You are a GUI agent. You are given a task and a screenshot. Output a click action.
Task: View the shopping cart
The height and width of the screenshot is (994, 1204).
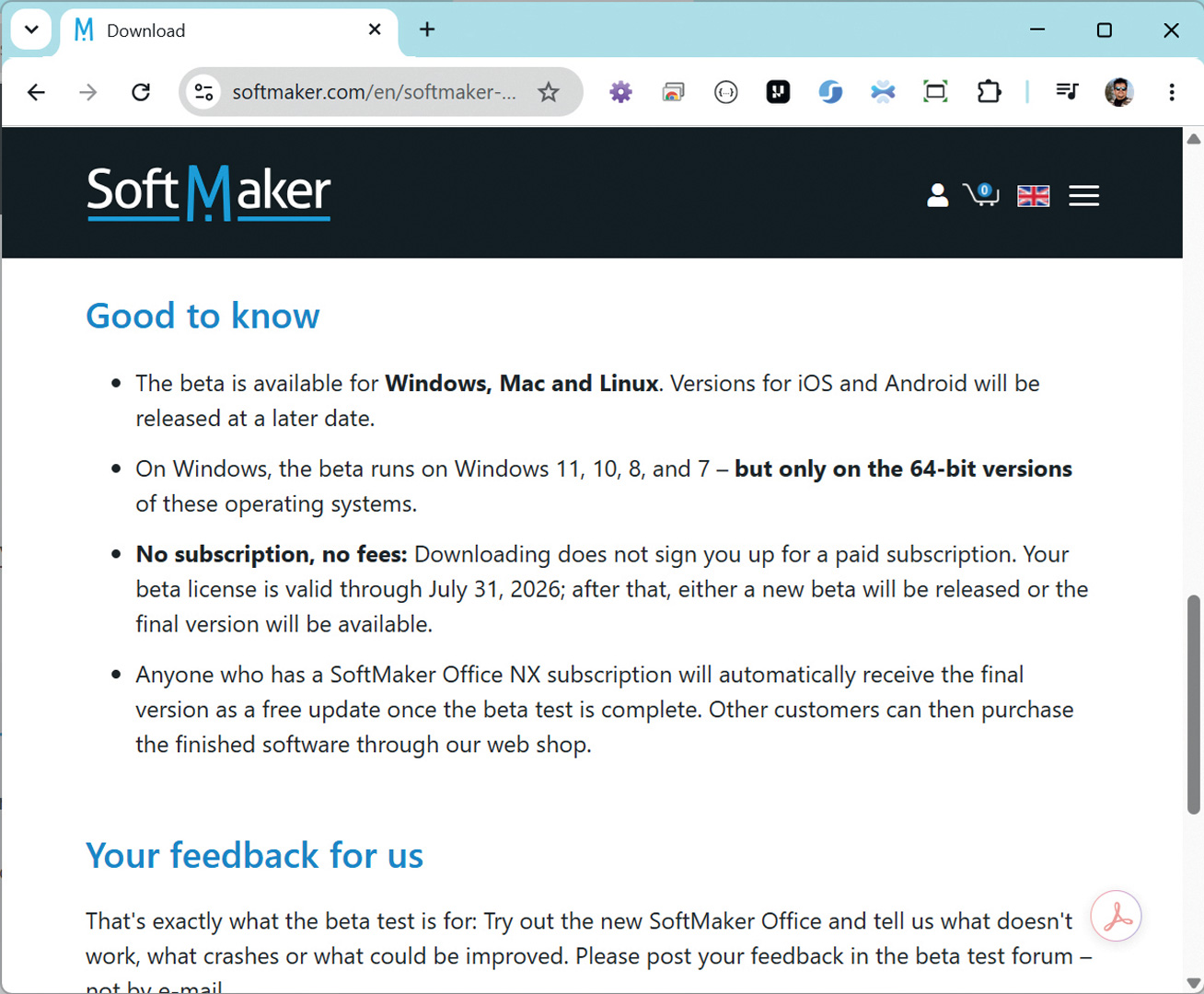tap(982, 194)
